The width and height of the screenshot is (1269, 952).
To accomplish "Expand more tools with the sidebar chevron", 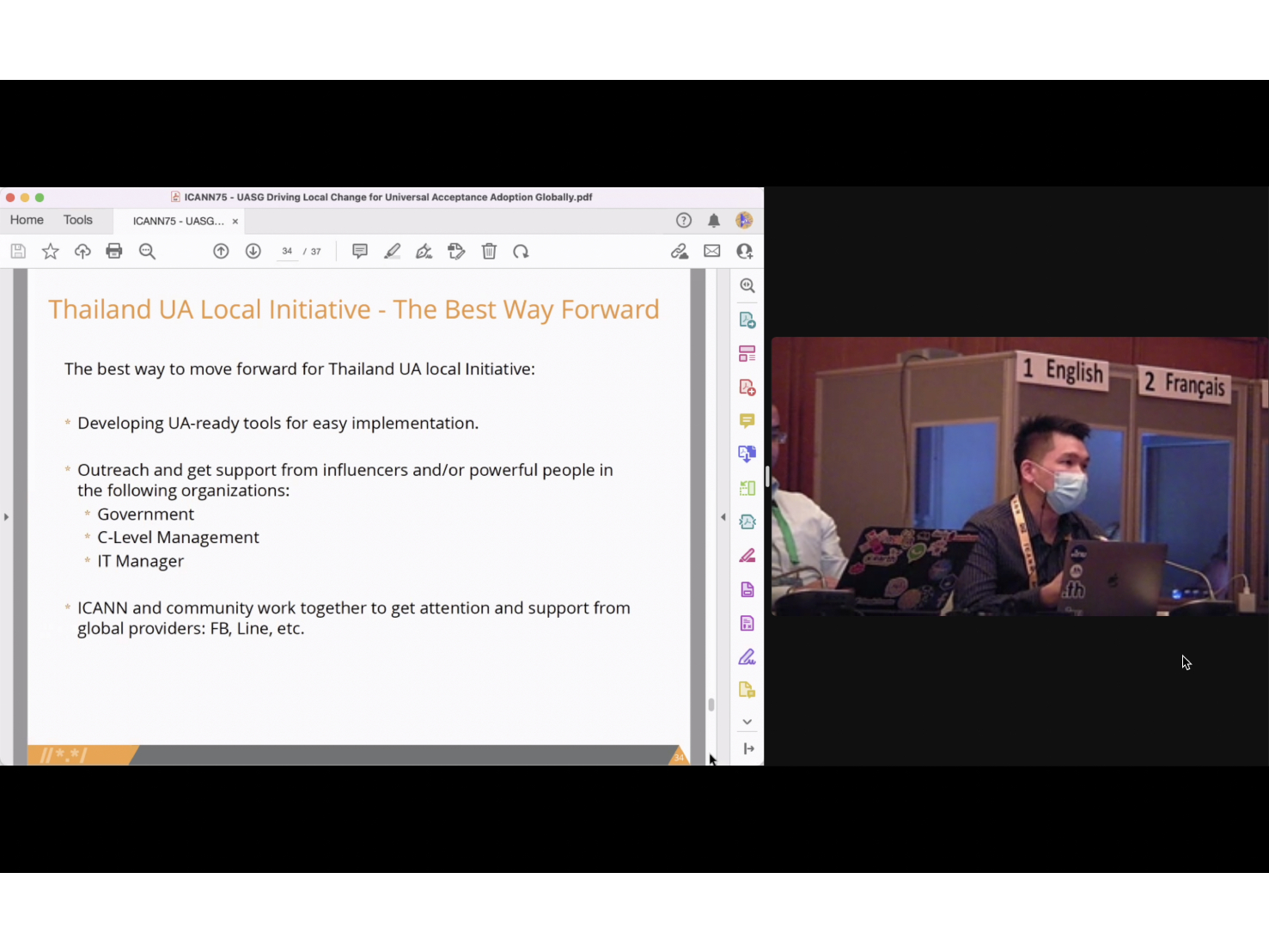I will 747,722.
